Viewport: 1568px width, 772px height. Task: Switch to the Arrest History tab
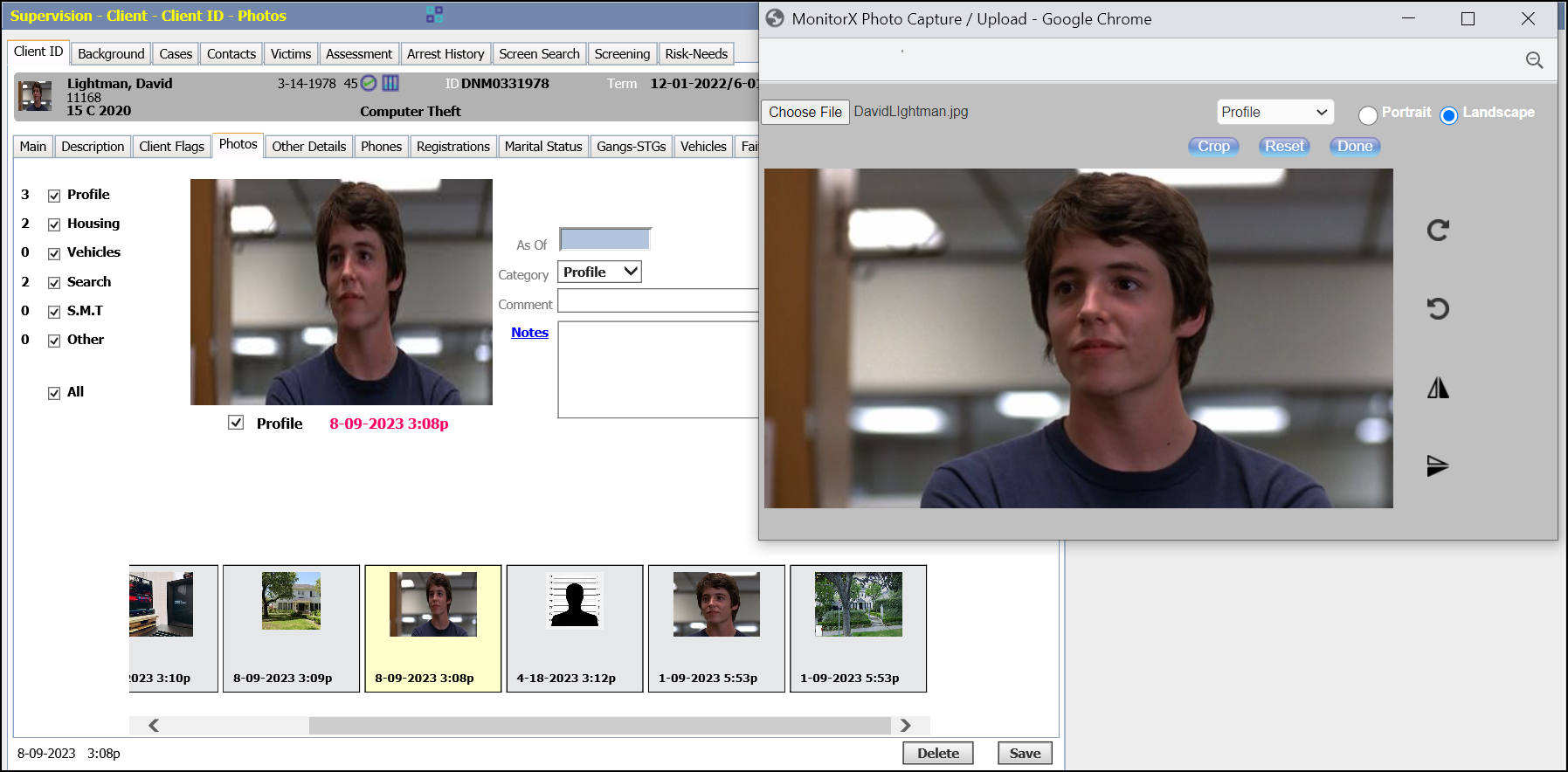pyautogui.click(x=446, y=53)
